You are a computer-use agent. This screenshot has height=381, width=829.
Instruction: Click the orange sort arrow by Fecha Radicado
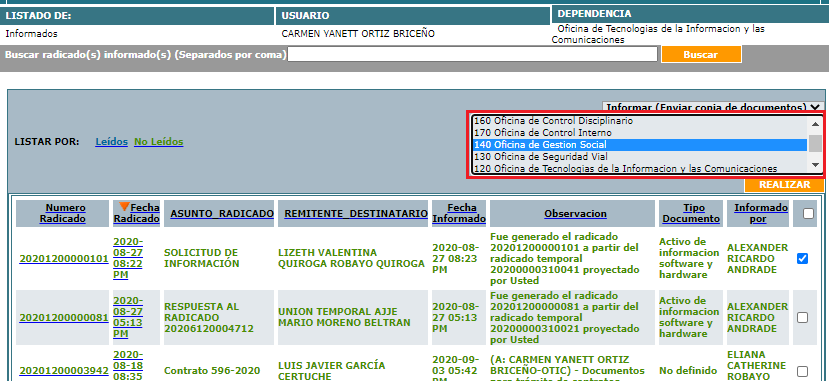125,207
